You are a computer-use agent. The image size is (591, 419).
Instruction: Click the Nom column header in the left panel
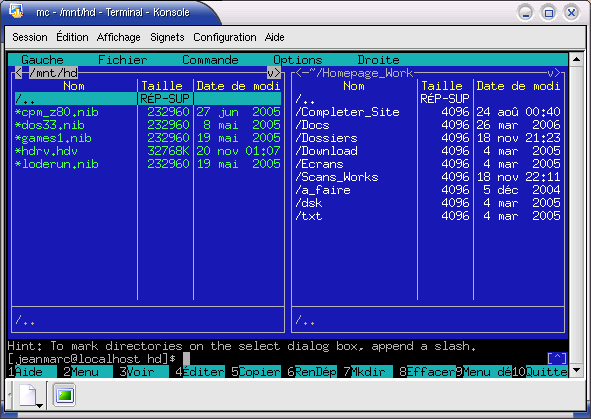click(x=74, y=86)
